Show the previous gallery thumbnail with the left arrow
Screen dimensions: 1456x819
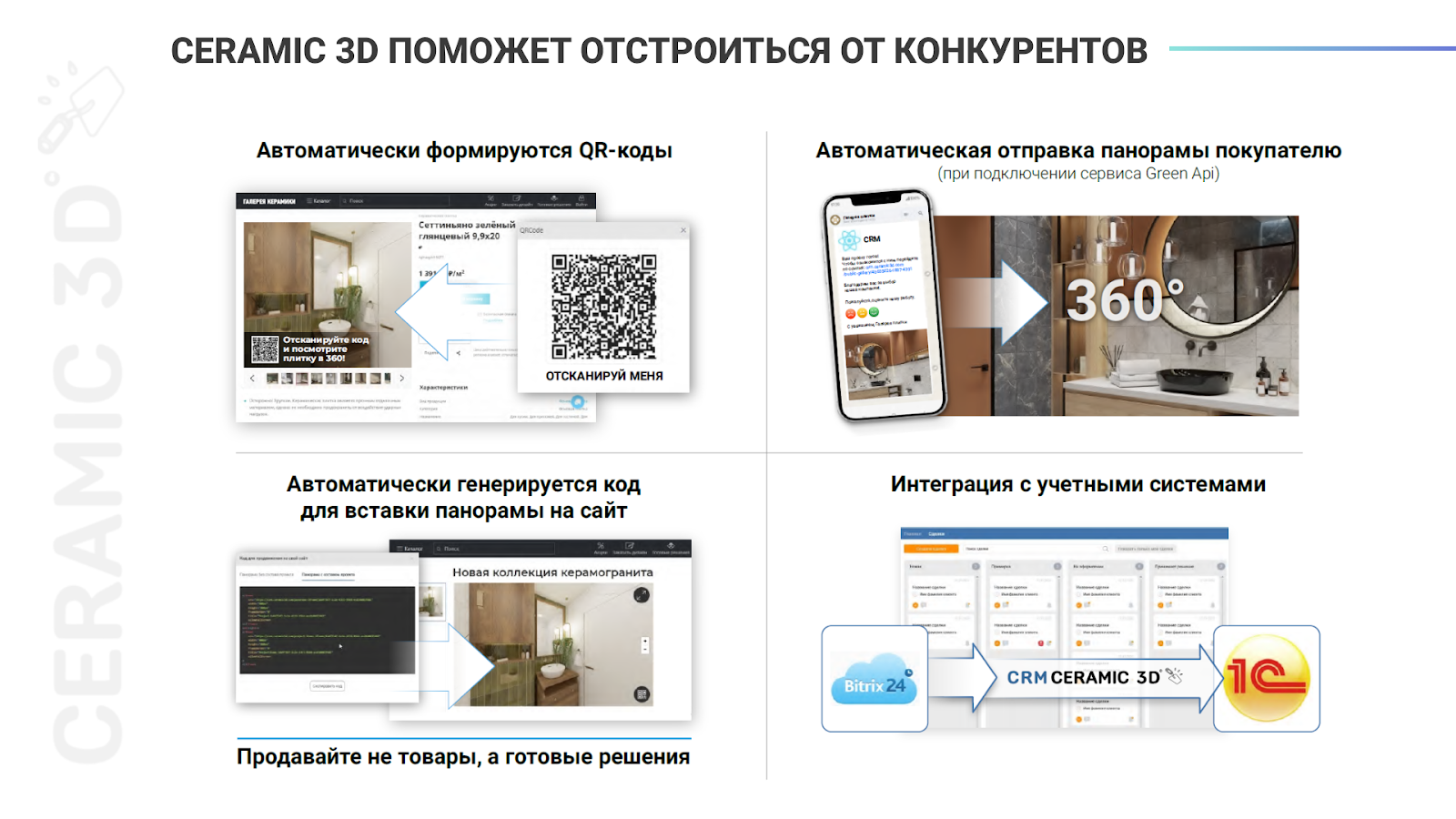click(252, 378)
